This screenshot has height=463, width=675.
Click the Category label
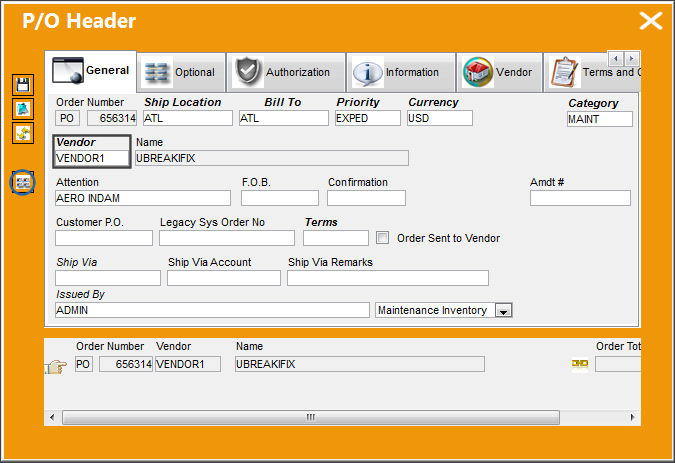point(593,103)
